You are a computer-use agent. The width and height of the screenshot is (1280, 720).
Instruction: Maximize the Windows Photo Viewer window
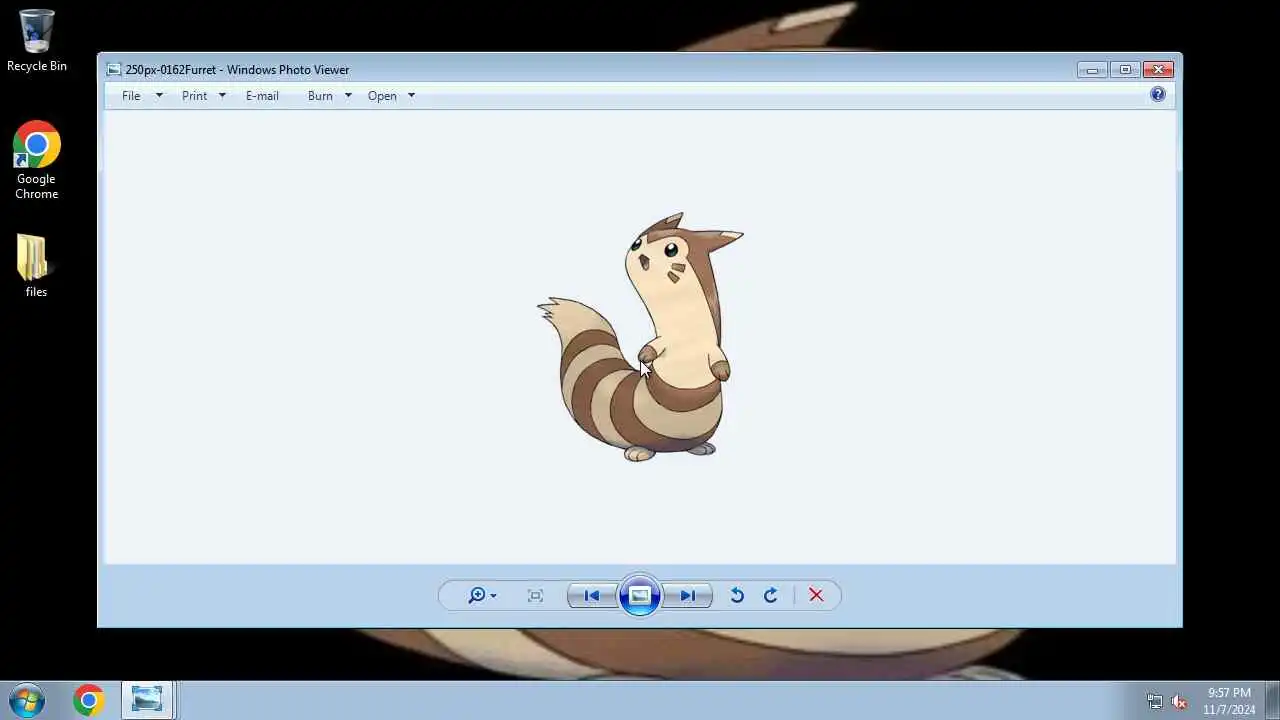1125,70
